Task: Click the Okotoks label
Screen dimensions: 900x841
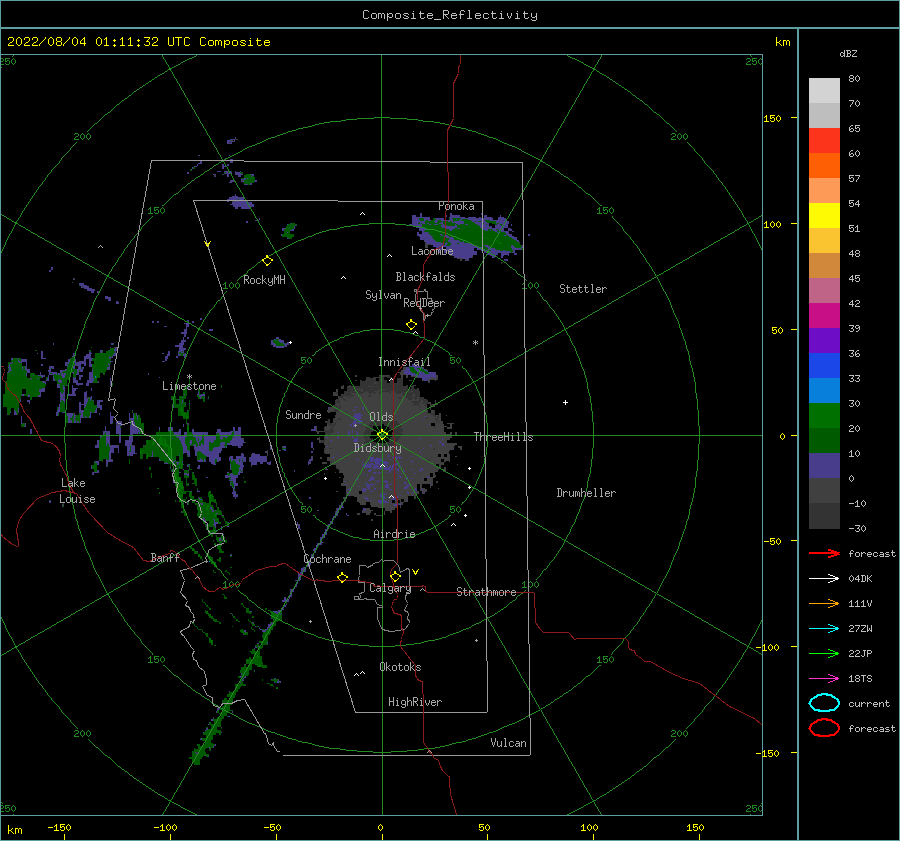Action: (x=400, y=667)
